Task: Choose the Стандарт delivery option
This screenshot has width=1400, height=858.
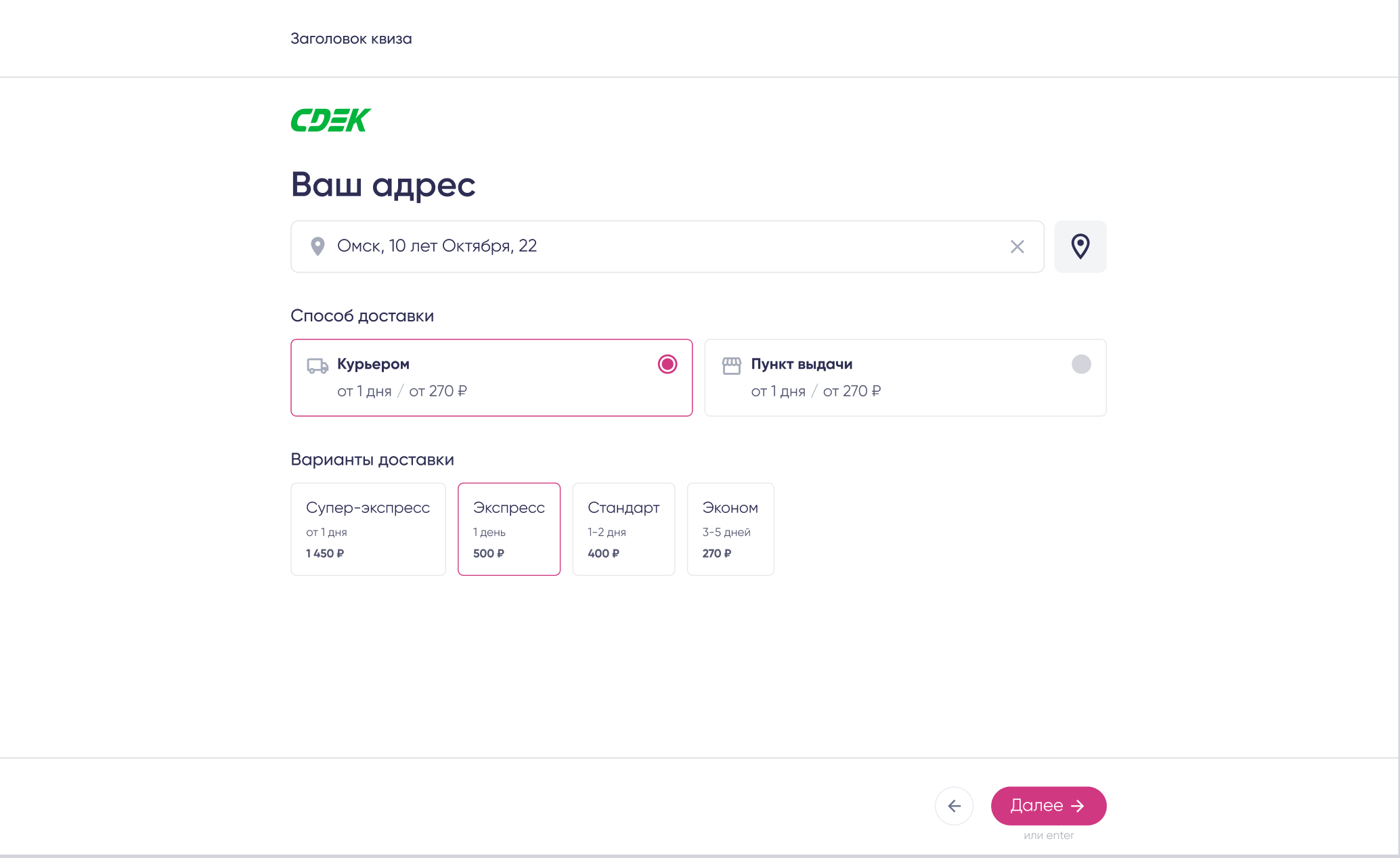Action: click(x=623, y=529)
